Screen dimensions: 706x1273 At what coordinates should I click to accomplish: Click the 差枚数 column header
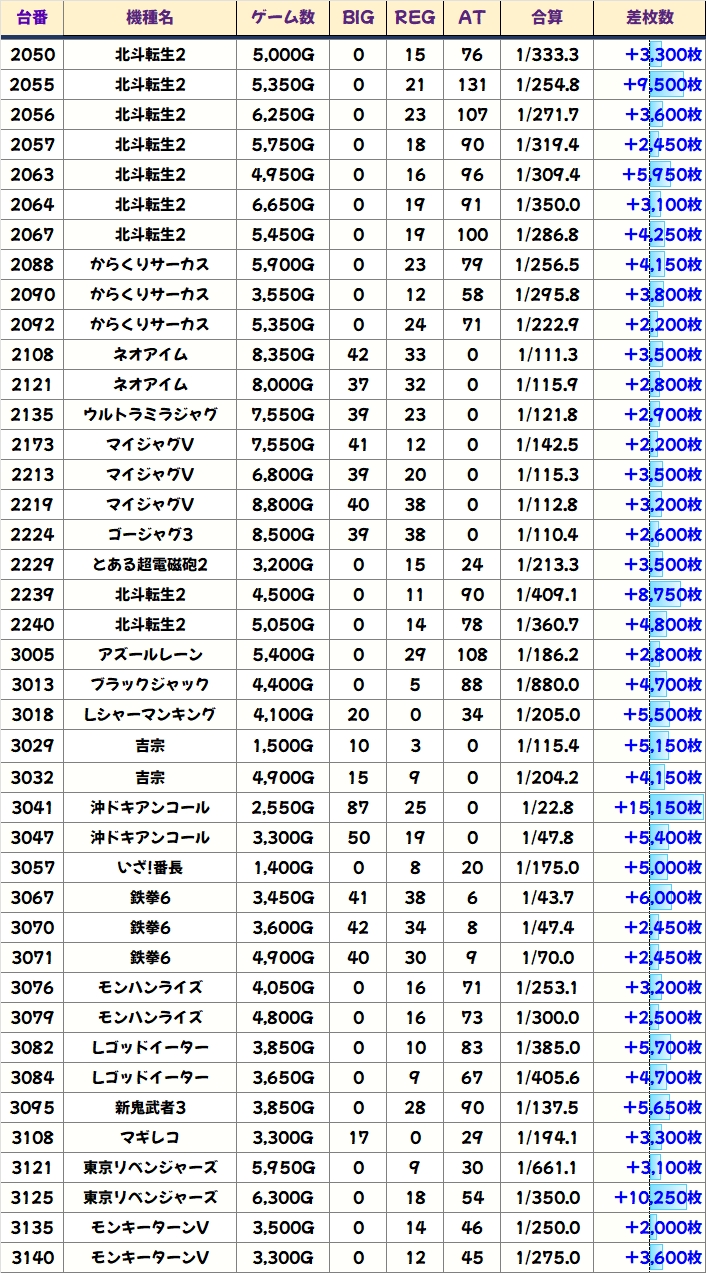(649, 18)
